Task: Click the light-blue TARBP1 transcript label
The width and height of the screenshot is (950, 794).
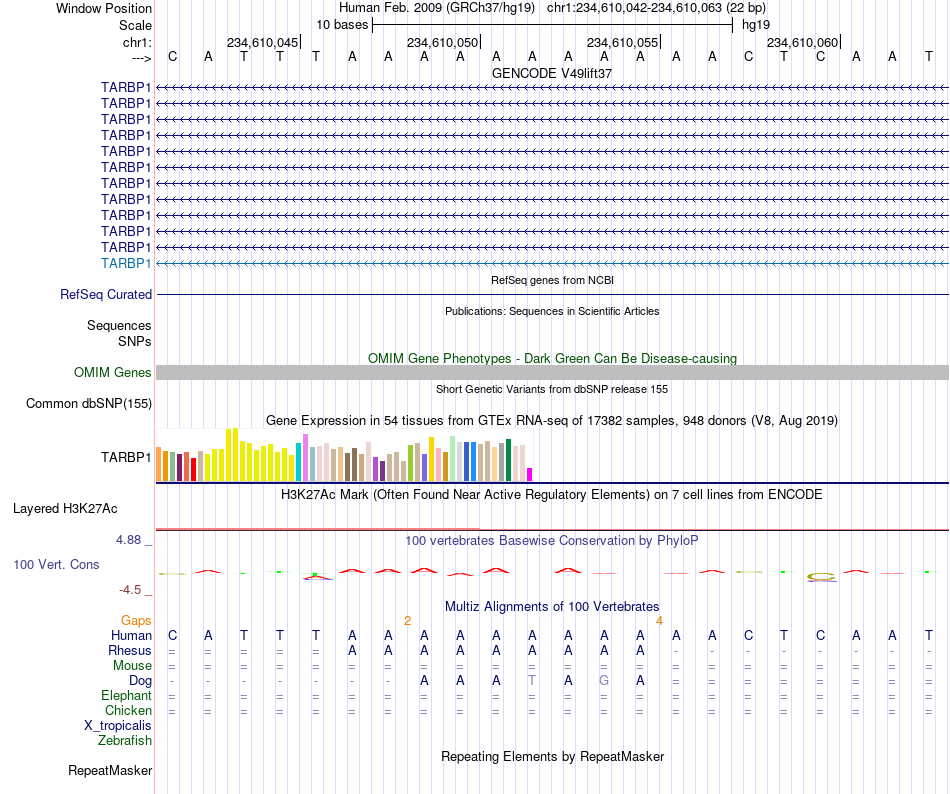Action: click(126, 263)
